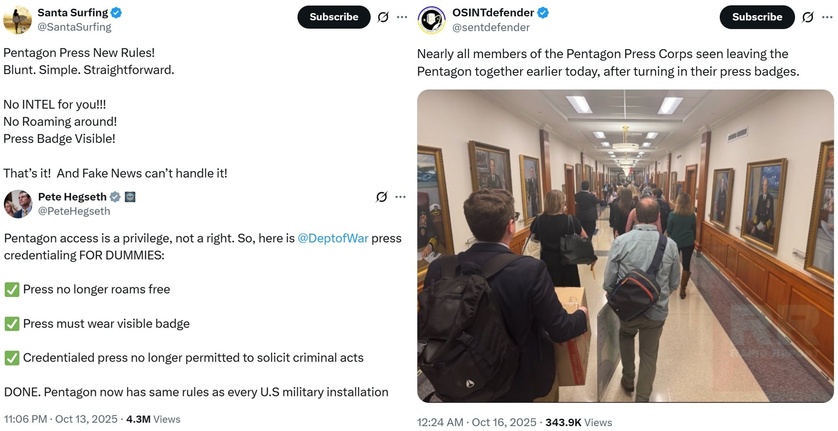Expand more options on Pete Hegseth's quoted post

[x=400, y=197]
